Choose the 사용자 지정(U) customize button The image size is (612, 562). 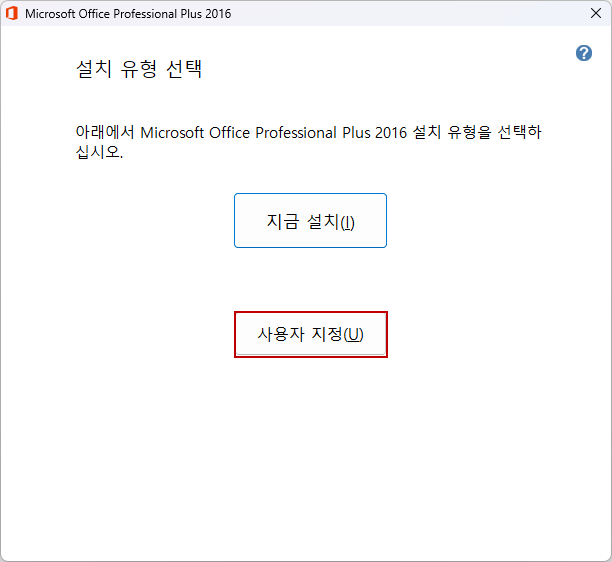click(x=311, y=334)
